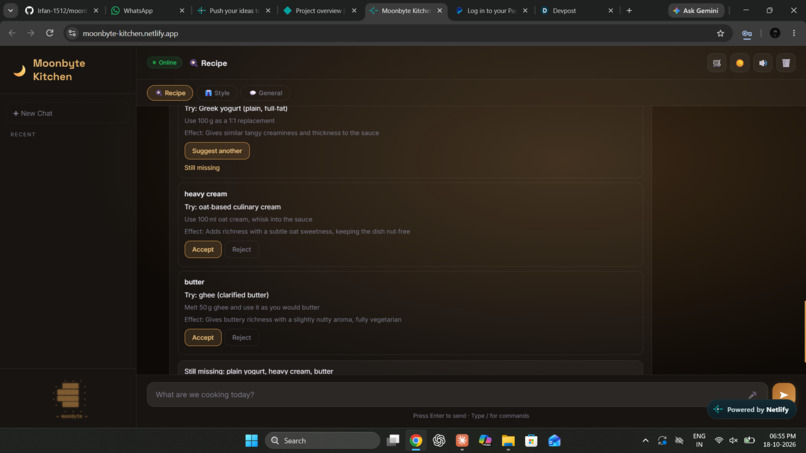Click the Online status indicator
The image size is (806, 453).
(x=164, y=63)
